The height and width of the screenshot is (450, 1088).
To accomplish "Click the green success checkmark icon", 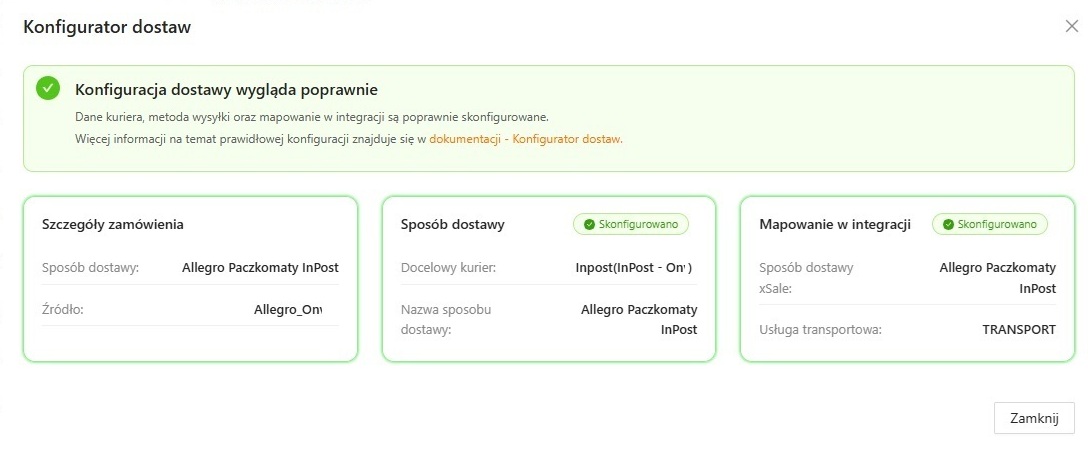I will point(48,89).
